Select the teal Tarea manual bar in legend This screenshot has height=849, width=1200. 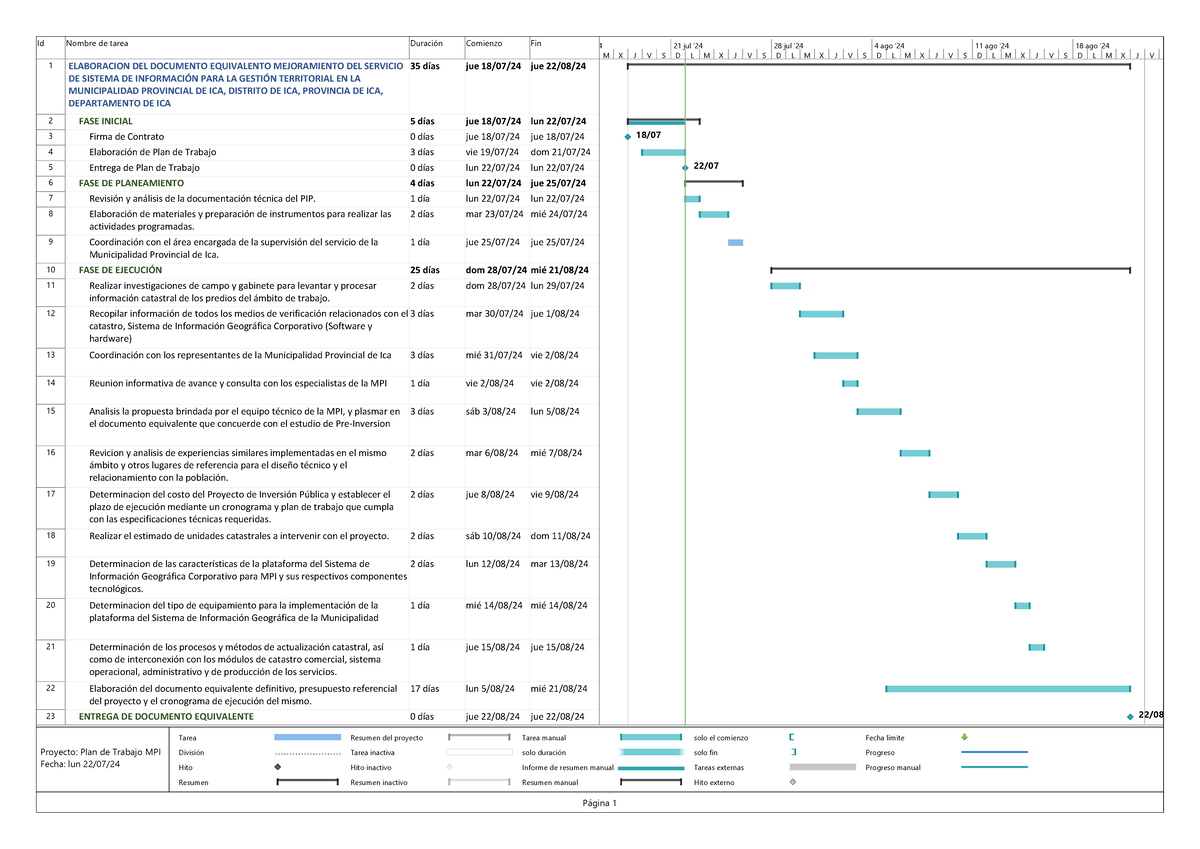(652, 737)
